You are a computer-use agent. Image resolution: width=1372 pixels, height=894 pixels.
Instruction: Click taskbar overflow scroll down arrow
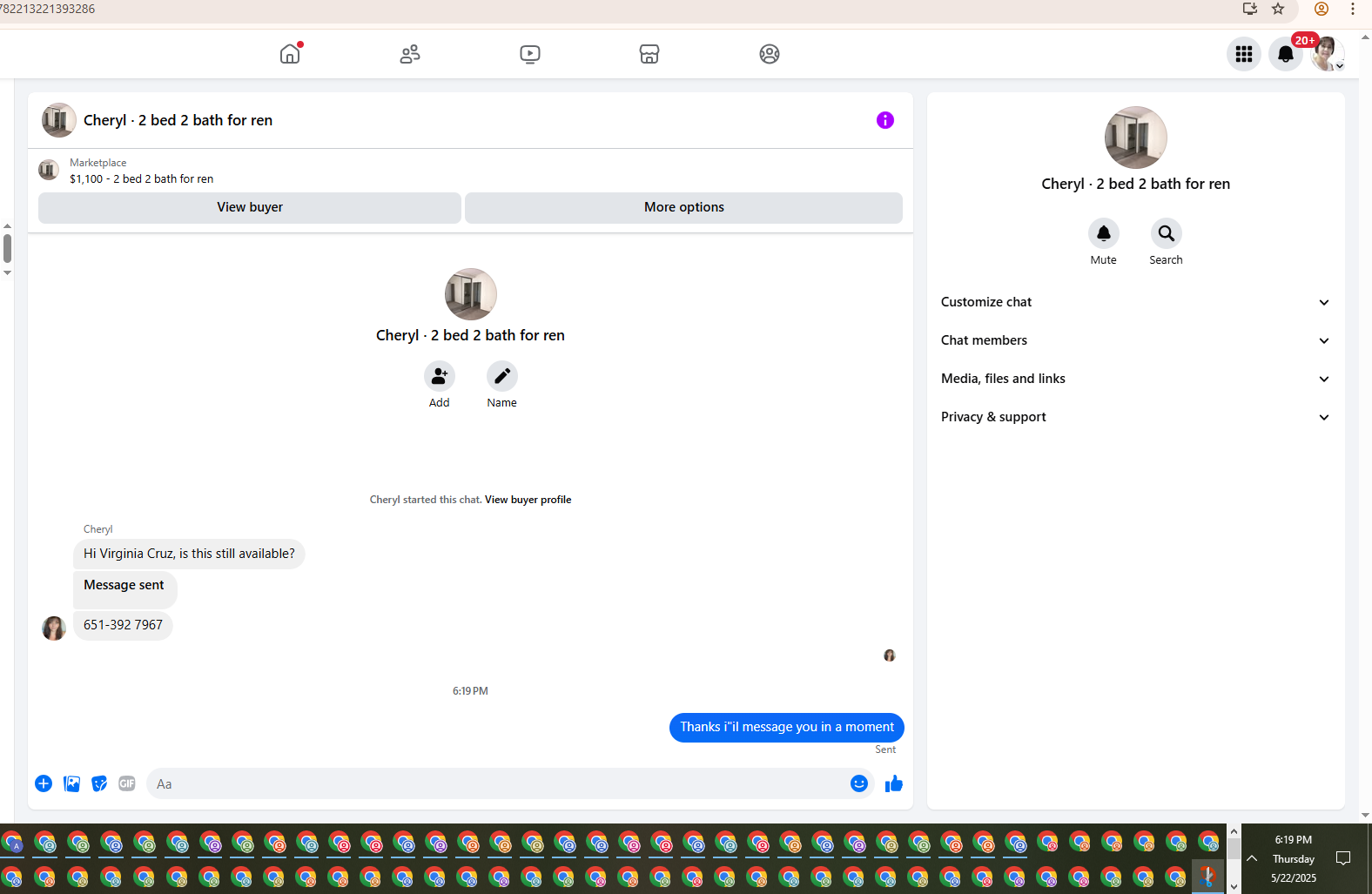pyautogui.click(x=1234, y=886)
